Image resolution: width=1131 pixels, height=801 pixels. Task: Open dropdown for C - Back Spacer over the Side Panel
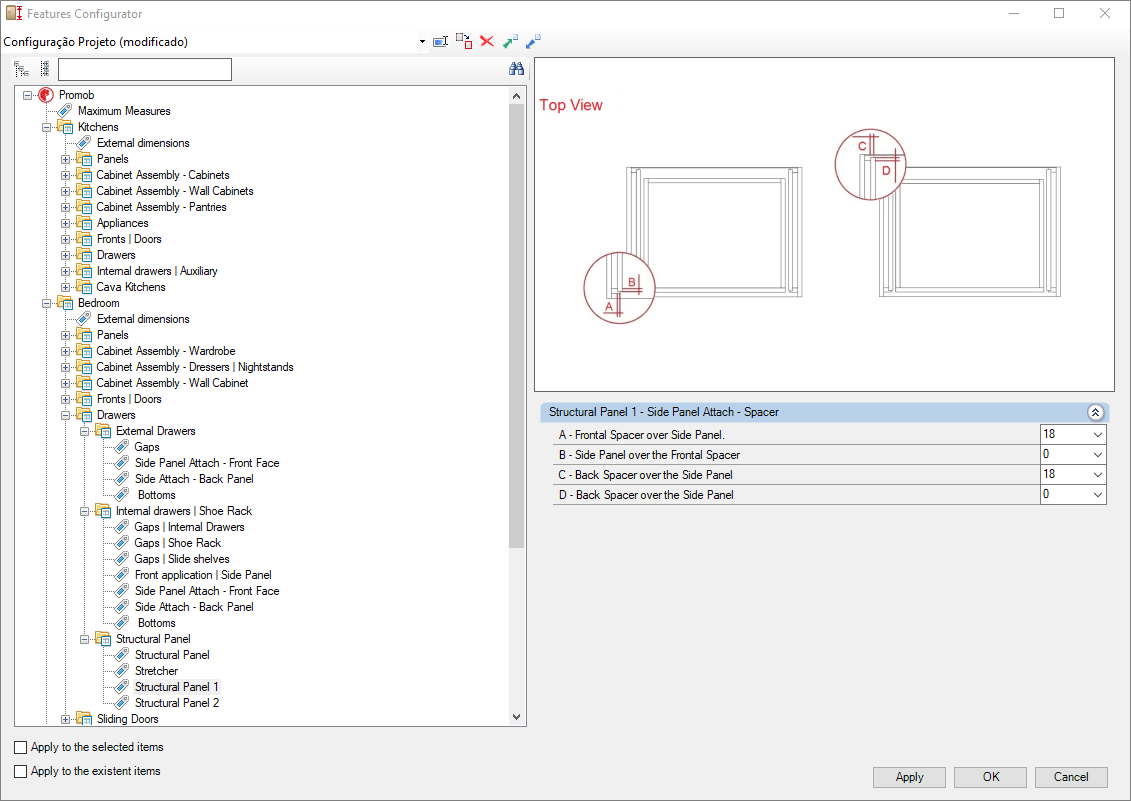pos(1097,475)
